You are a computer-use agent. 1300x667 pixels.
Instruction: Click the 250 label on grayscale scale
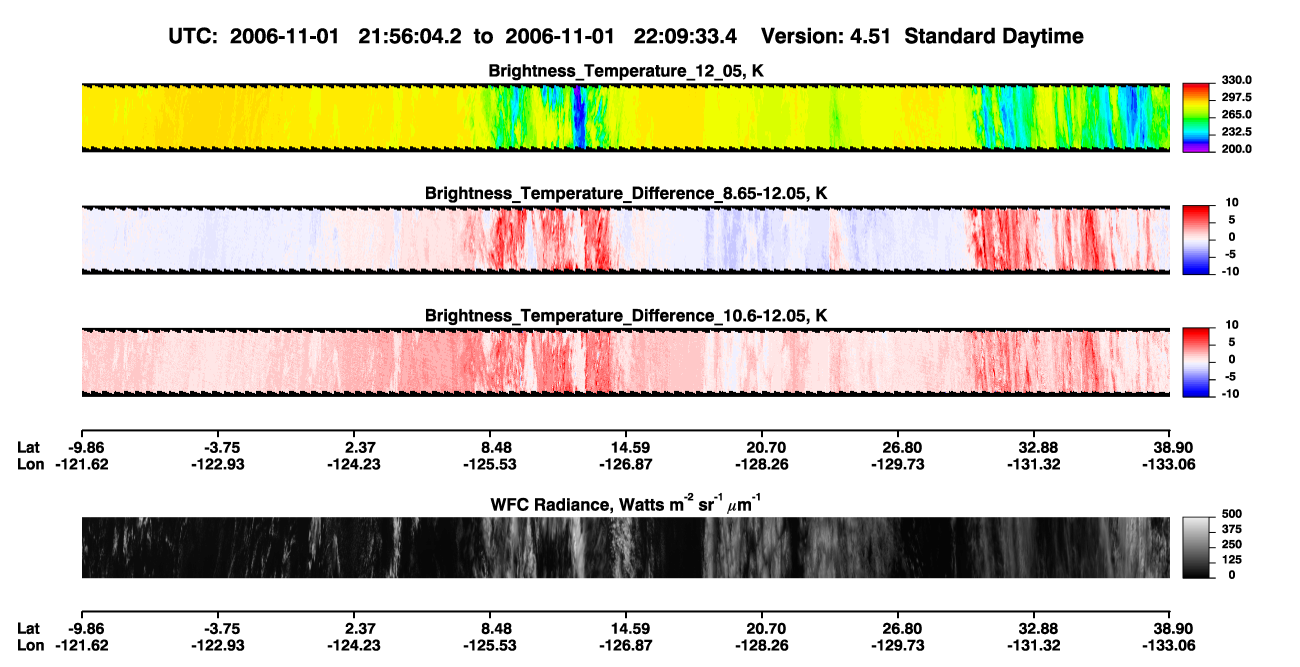click(x=1233, y=544)
